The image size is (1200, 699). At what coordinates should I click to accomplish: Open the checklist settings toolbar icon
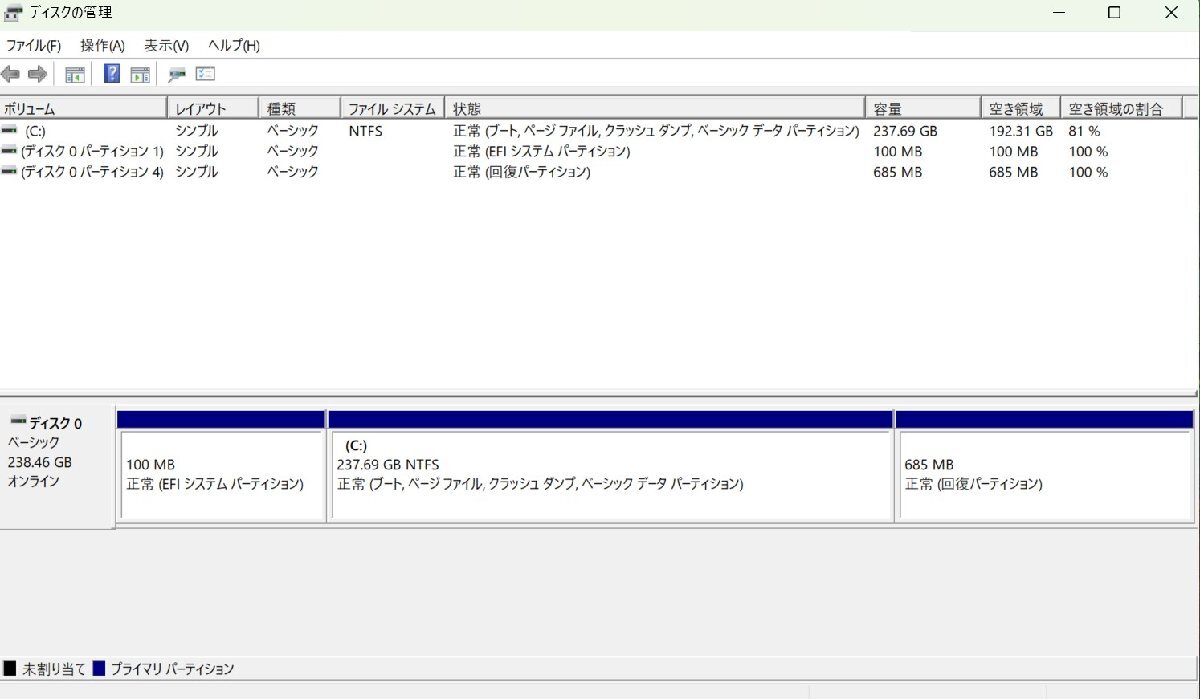206,74
